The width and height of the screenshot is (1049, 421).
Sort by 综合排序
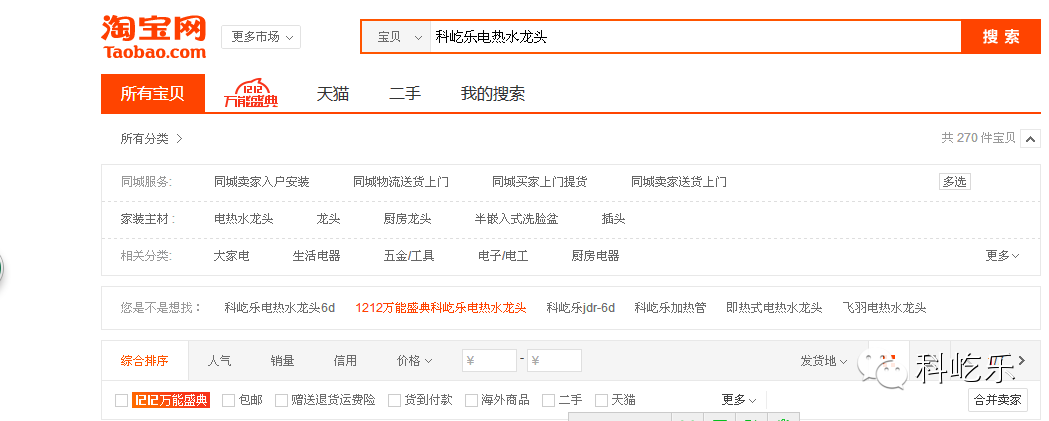(145, 361)
